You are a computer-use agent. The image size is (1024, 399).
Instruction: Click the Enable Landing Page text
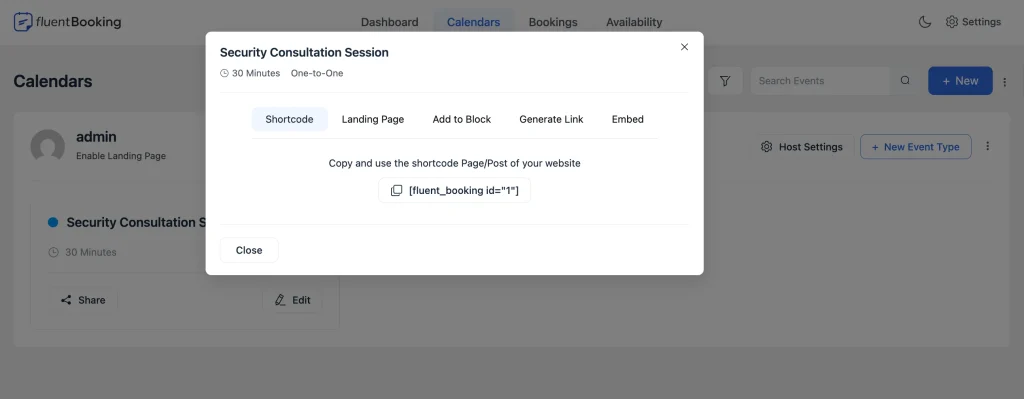click(x=121, y=156)
